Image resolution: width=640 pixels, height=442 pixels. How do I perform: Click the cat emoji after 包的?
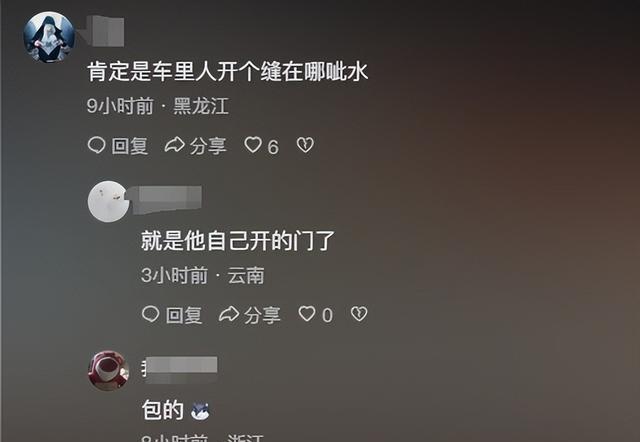tap(200, 411)
